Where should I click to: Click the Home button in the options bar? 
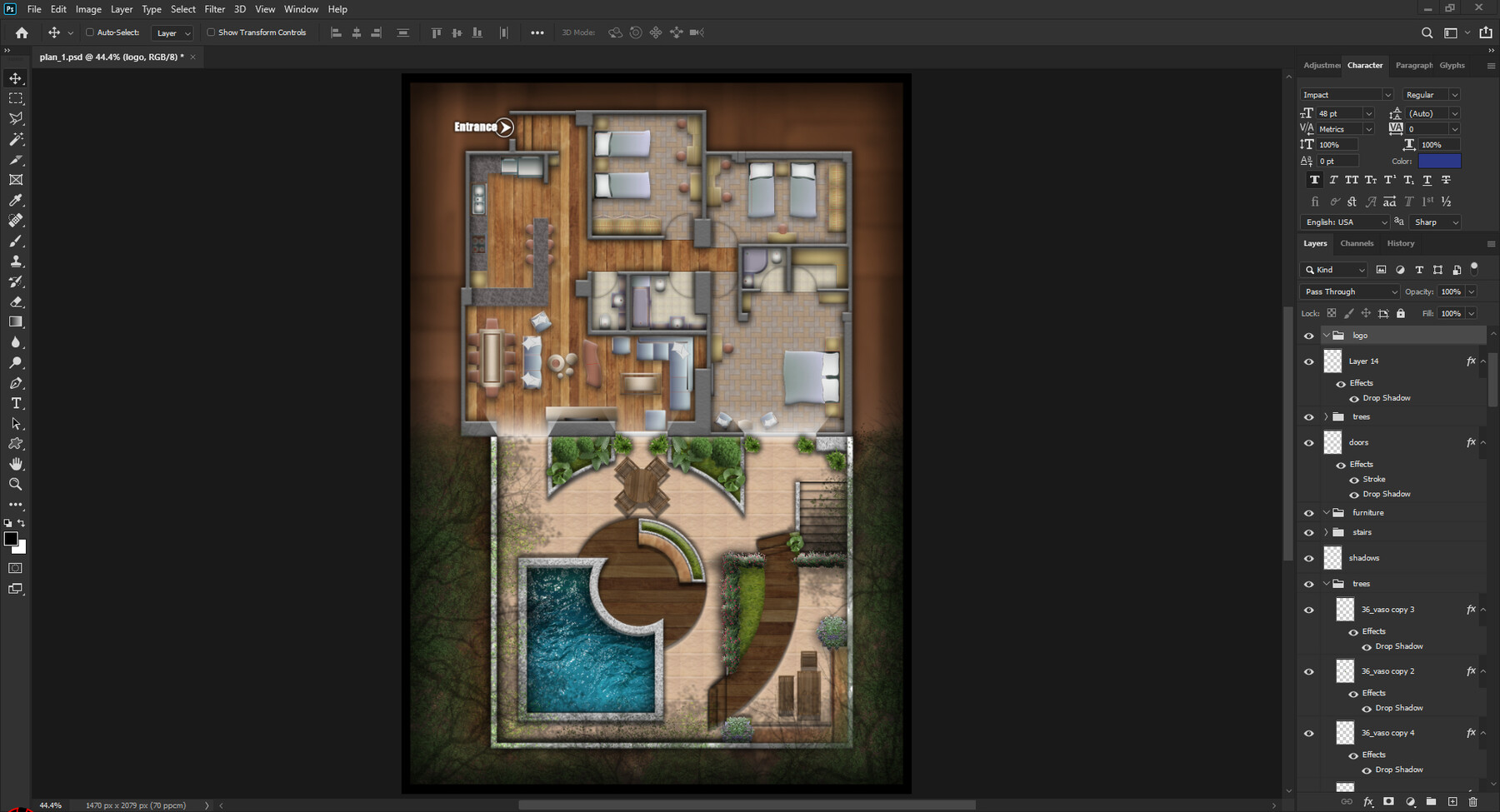point(20,32)
